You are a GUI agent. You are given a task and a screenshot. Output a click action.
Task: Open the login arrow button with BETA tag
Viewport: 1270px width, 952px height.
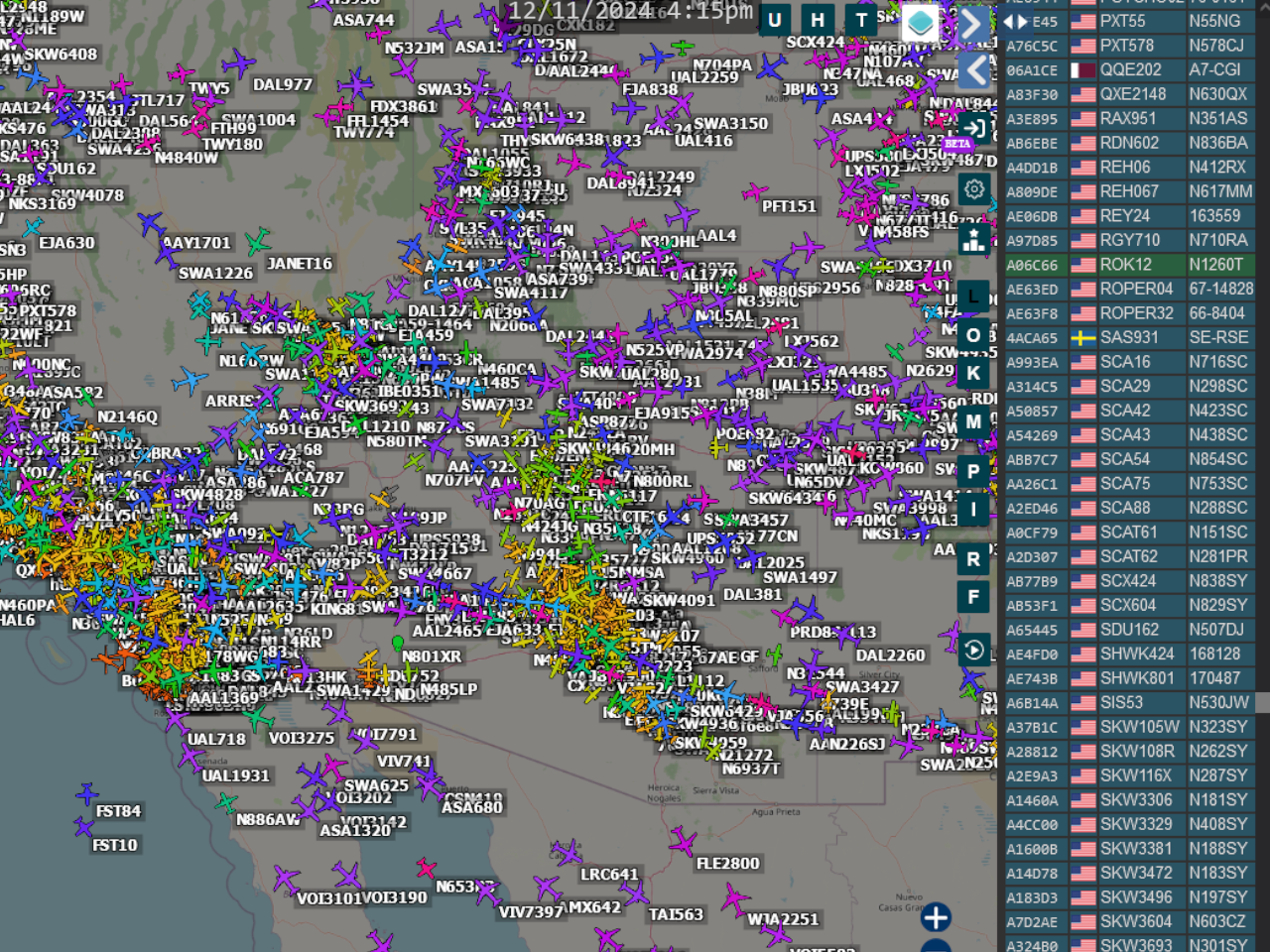coord(974,129)
